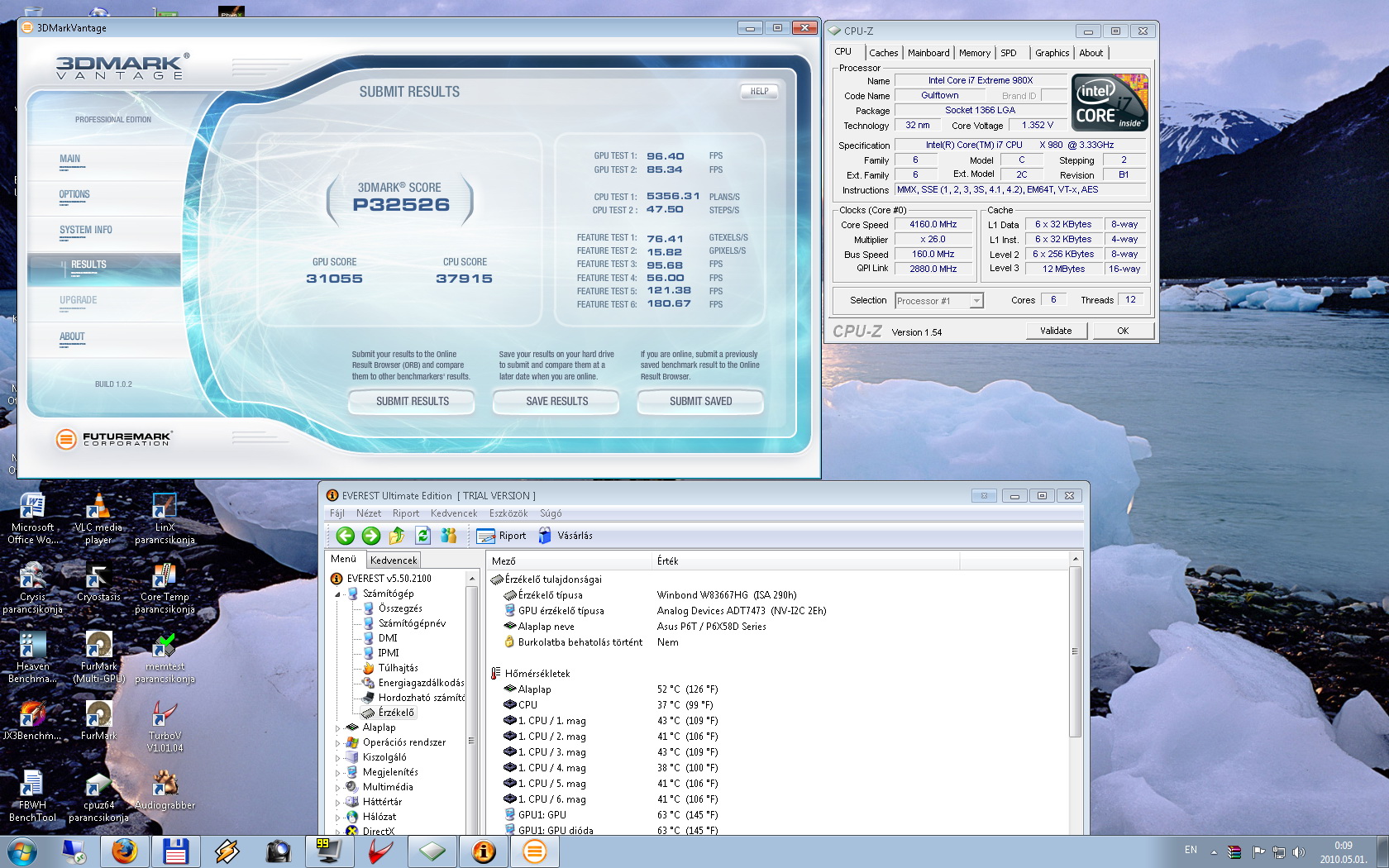
Task: Click the users icon in EVEREST toolbar
Action: [448, 536]
